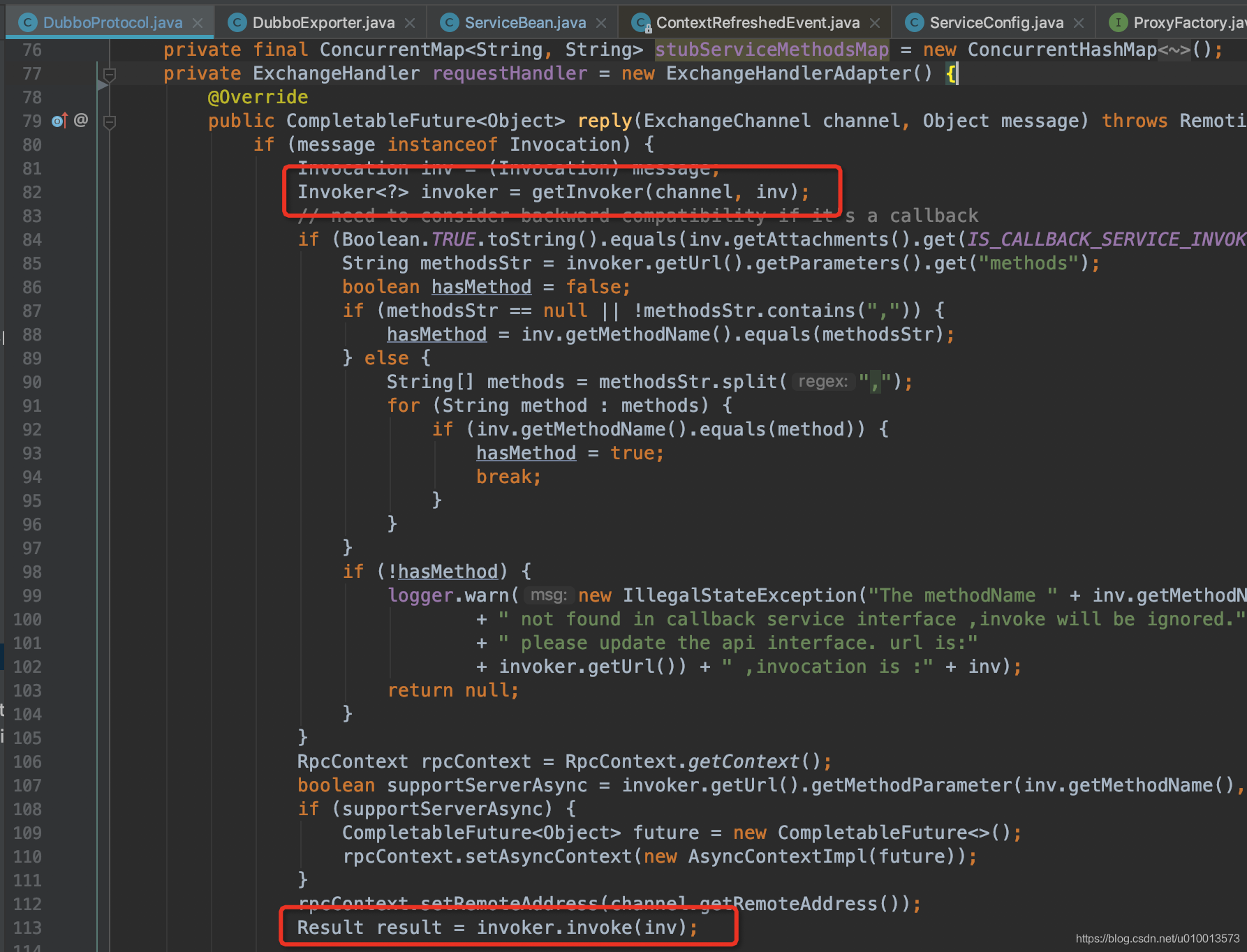This screenshot has height=952, width=1247.
Task: Collapse the code block at line 77
Action: point(110,74)
